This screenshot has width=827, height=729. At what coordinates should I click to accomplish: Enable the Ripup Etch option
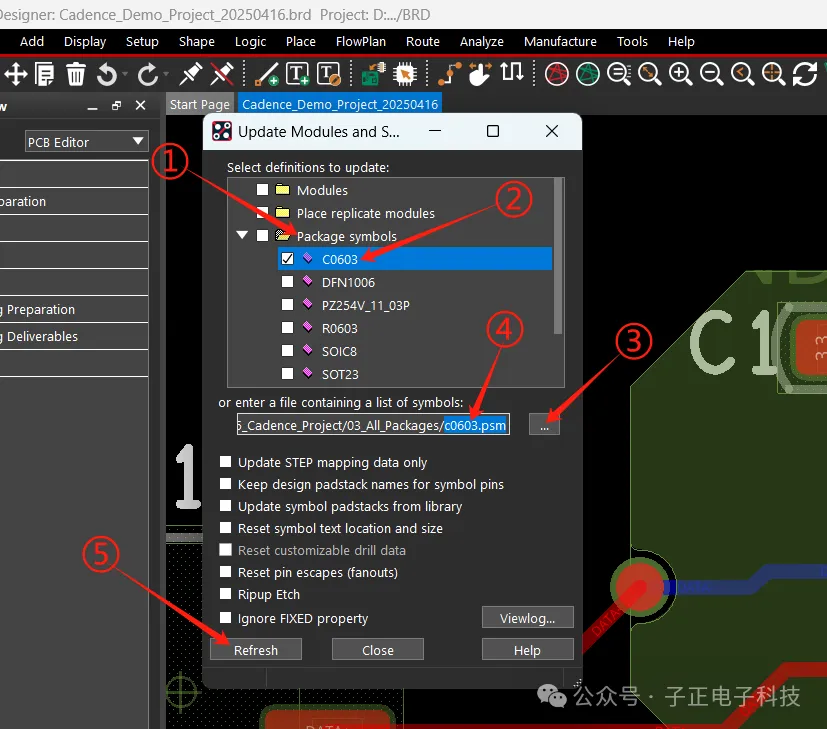pos(225,593)
